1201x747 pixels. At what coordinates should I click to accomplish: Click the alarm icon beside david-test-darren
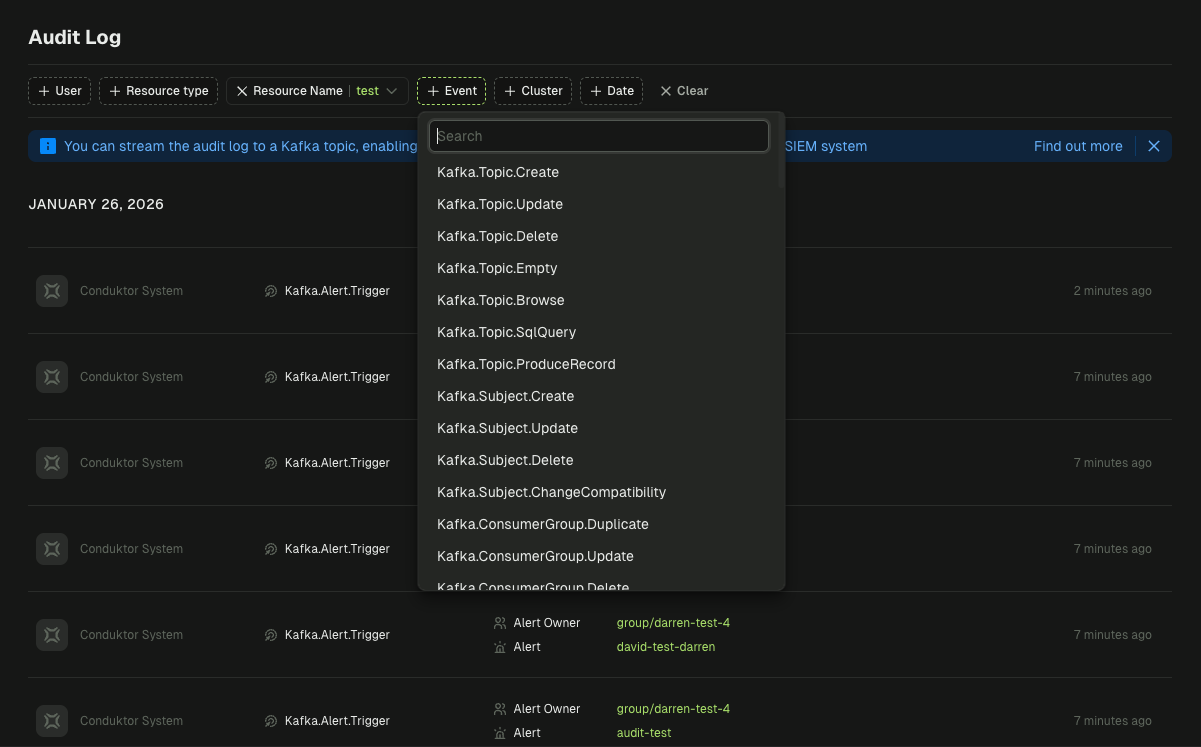500,647
